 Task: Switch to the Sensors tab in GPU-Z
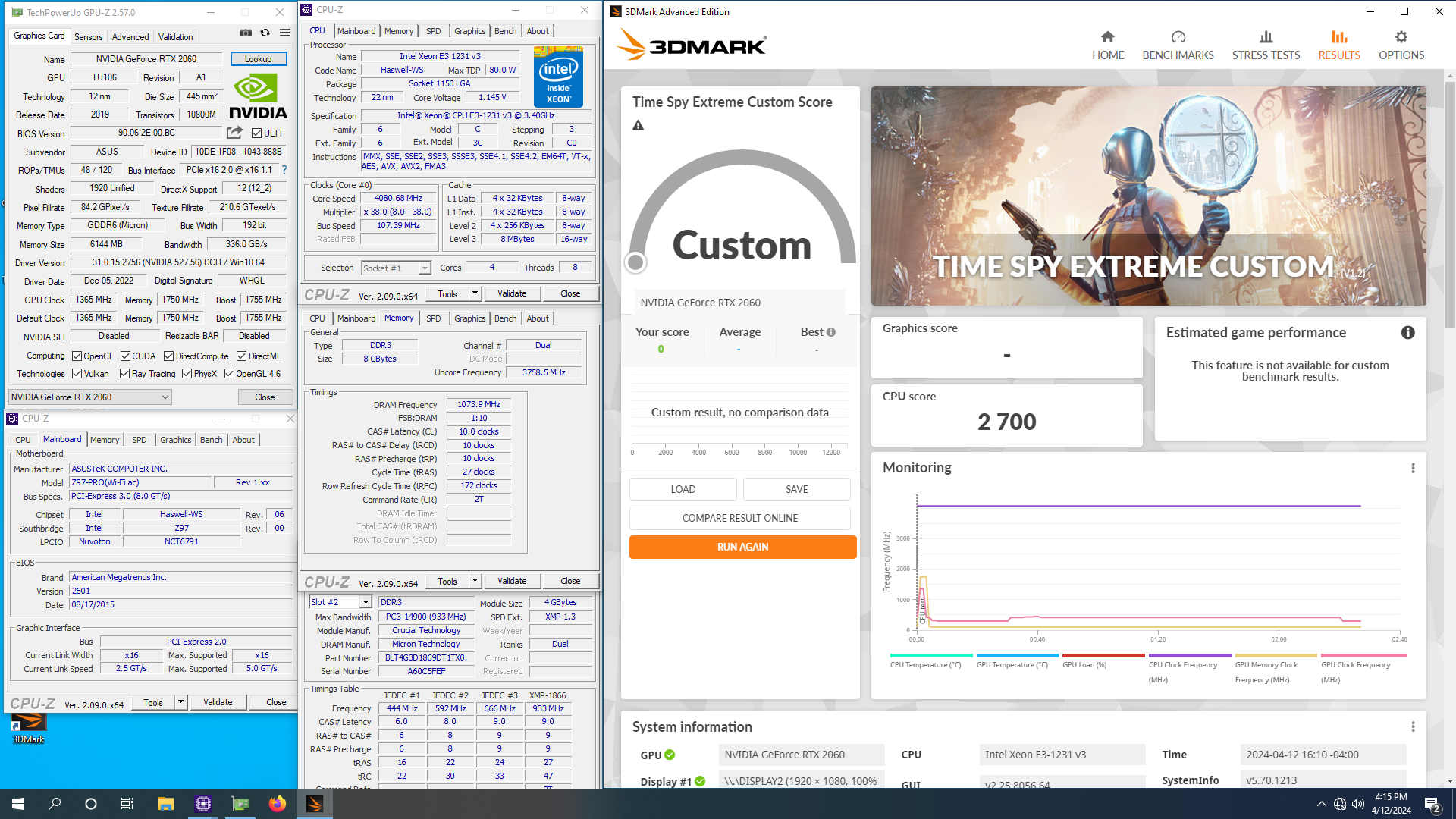click(x=88, y=36)
